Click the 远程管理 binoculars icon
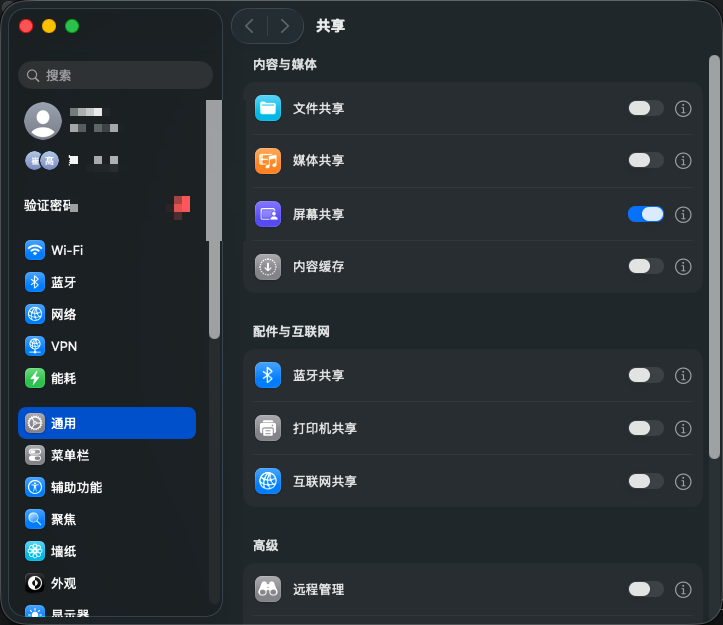This screenshot has height=625, width=723. (267, 589)
